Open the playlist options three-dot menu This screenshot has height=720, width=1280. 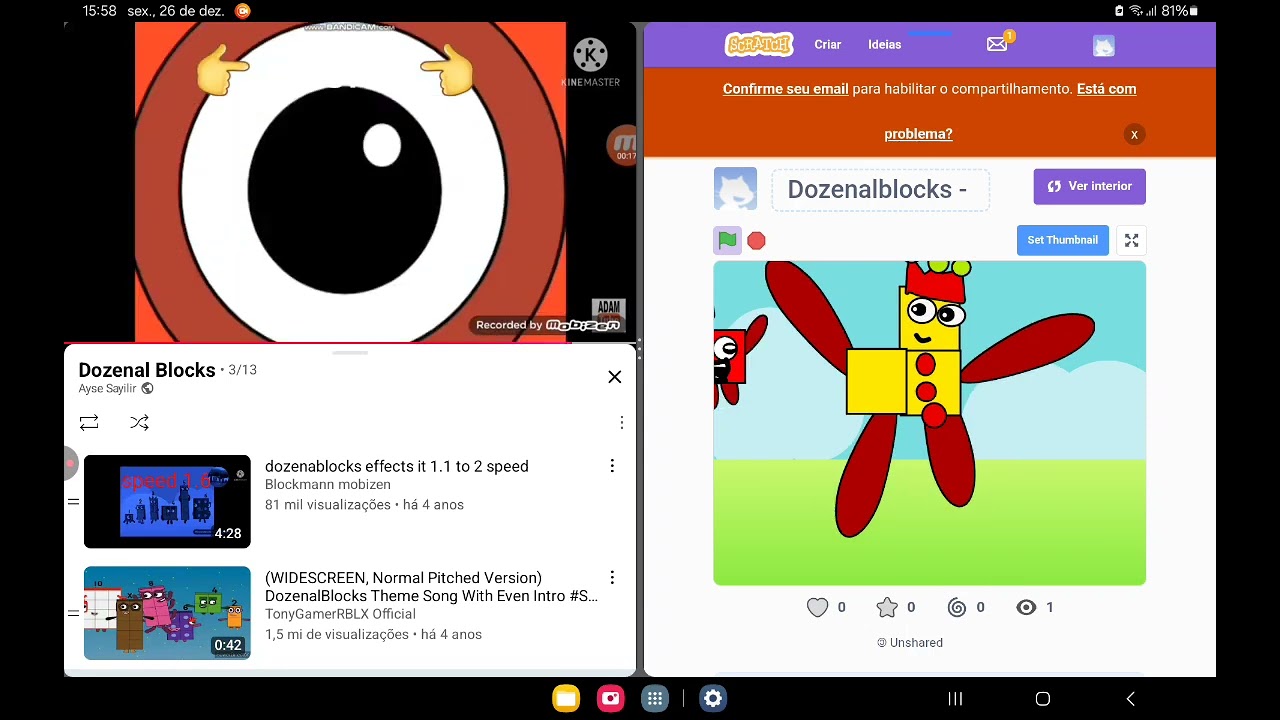pyautogui.click(x=621, y=423)
